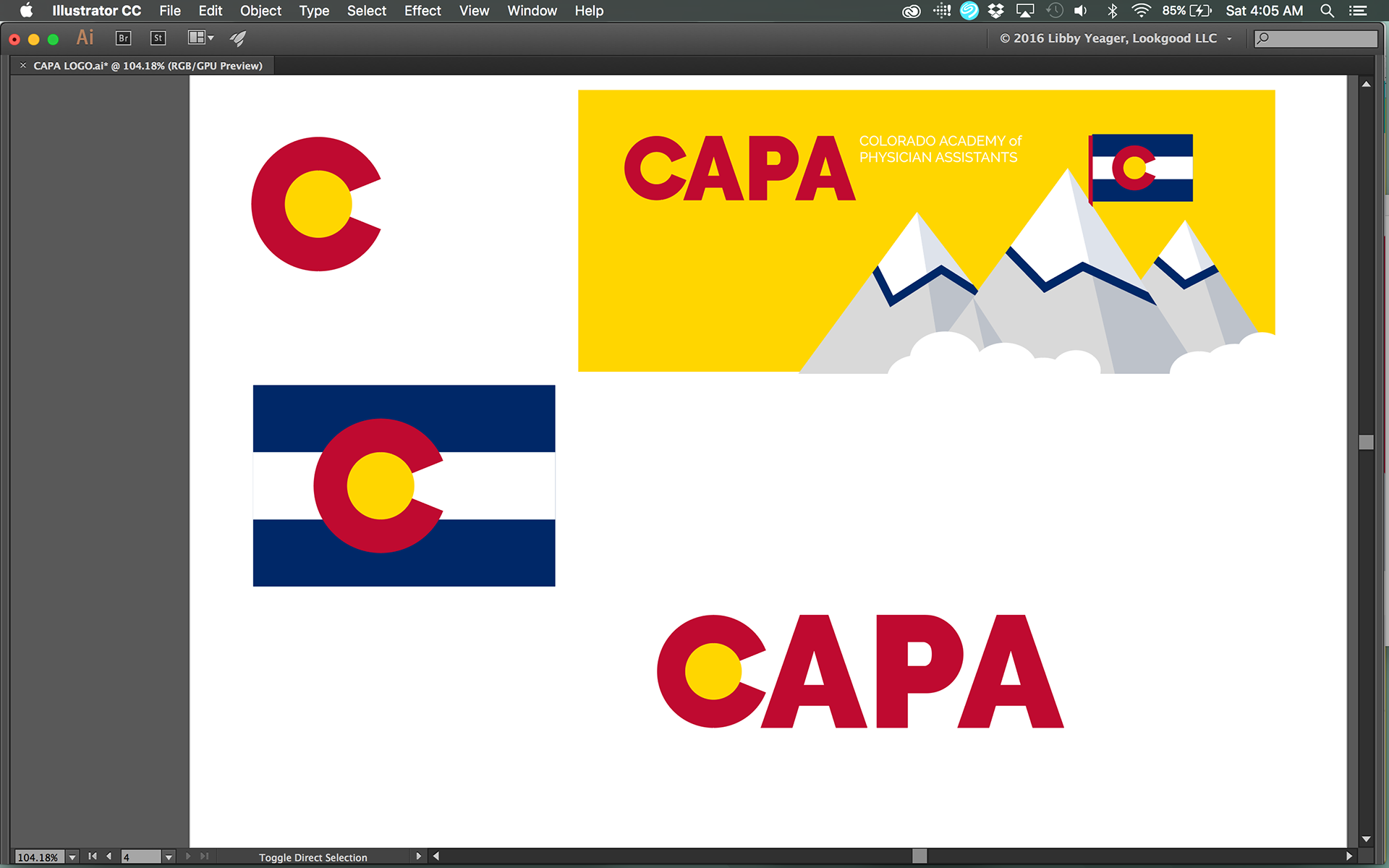The image size is (1389, 868).
Task: Click the horizontal scroll left arrow
Action: tap(436, 856)
